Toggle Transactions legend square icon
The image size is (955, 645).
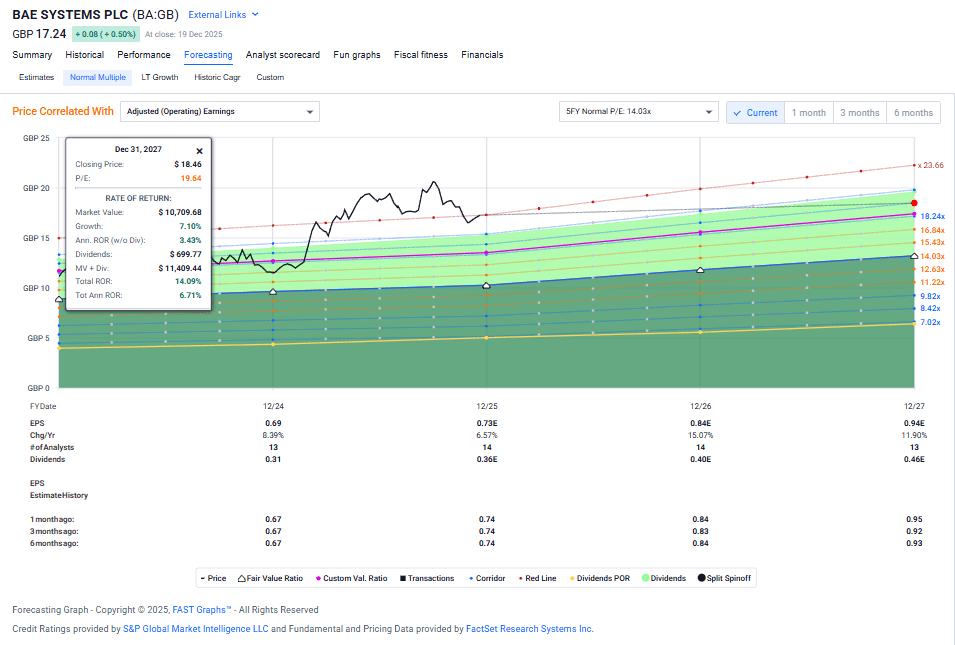point(402,578)
